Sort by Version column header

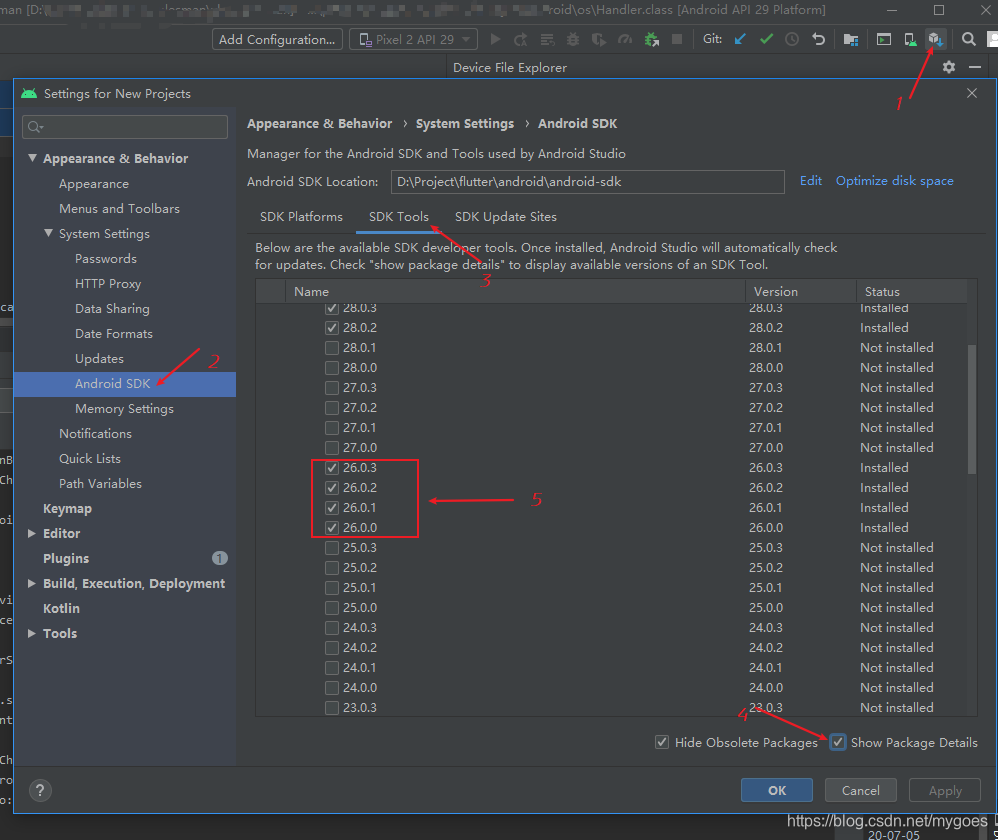(x=801, y=291)
